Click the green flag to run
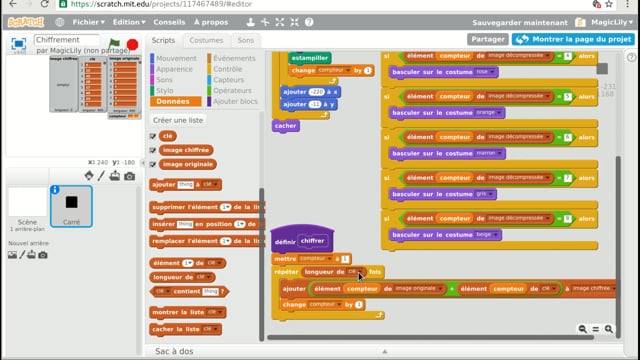Screen dimensions: 640x360 (x=114, y=44)
